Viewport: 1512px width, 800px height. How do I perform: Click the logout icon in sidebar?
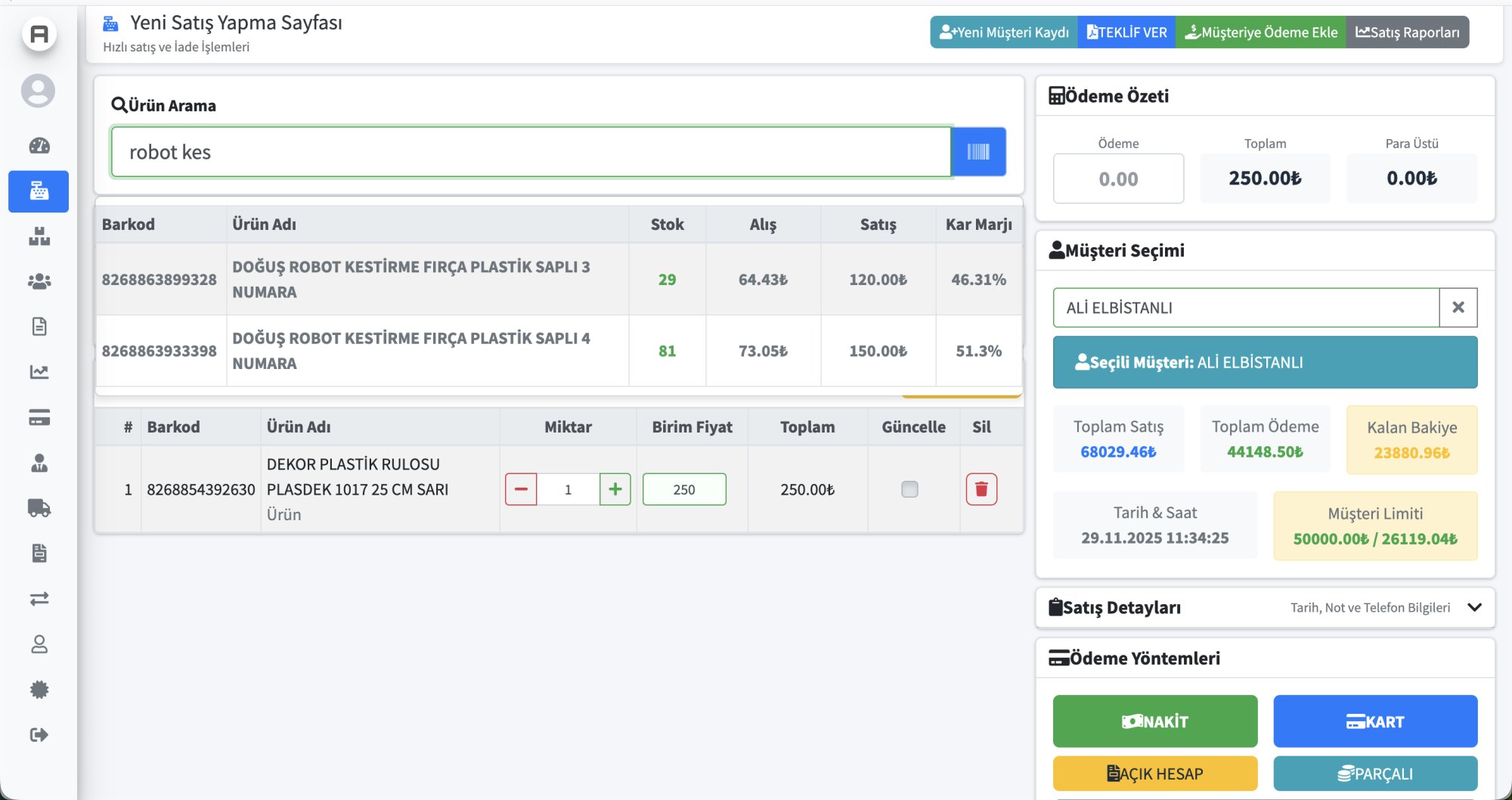pos(39,735)
